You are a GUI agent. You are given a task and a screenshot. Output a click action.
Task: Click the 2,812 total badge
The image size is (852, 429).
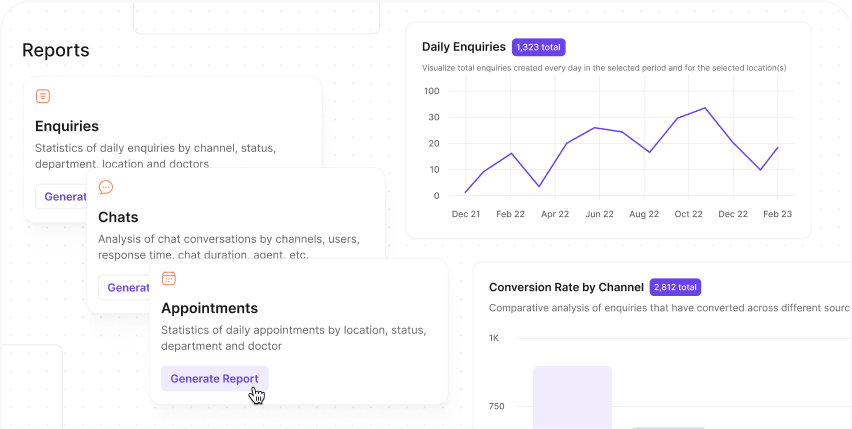(x=675, y=287)
